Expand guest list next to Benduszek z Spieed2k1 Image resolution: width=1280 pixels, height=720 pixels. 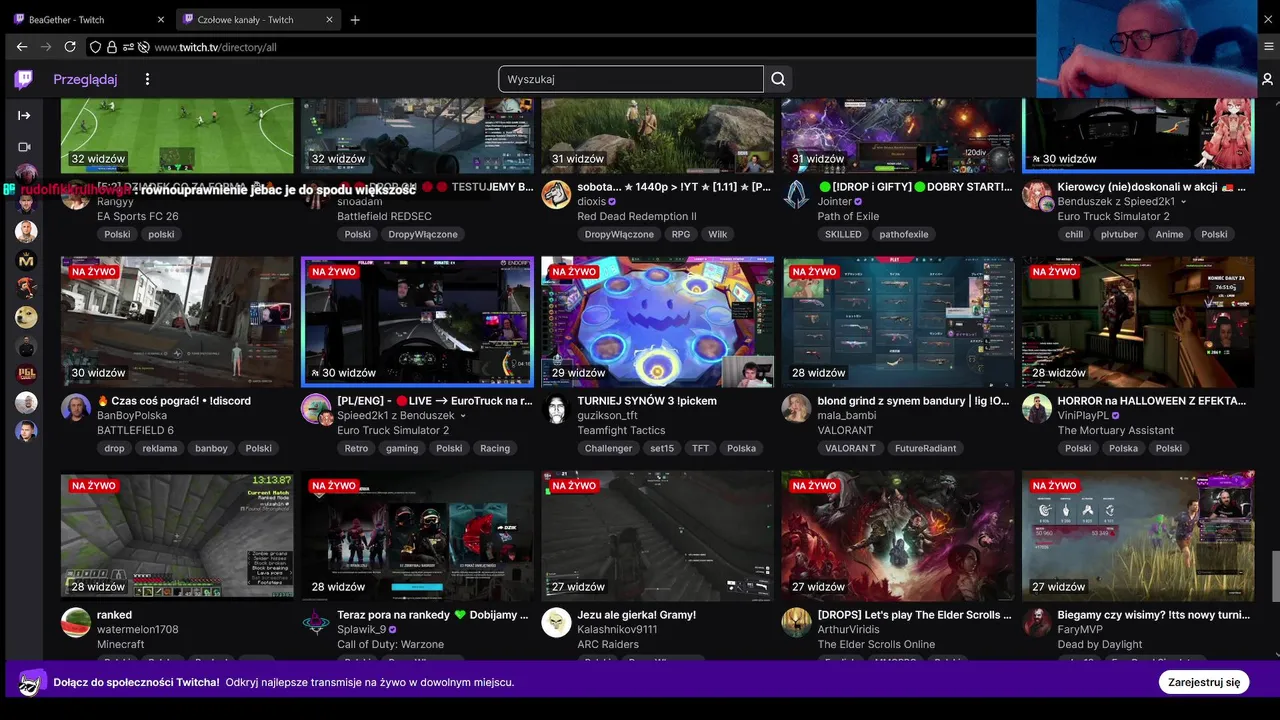pyautogui.click(x=1184, y=202)
